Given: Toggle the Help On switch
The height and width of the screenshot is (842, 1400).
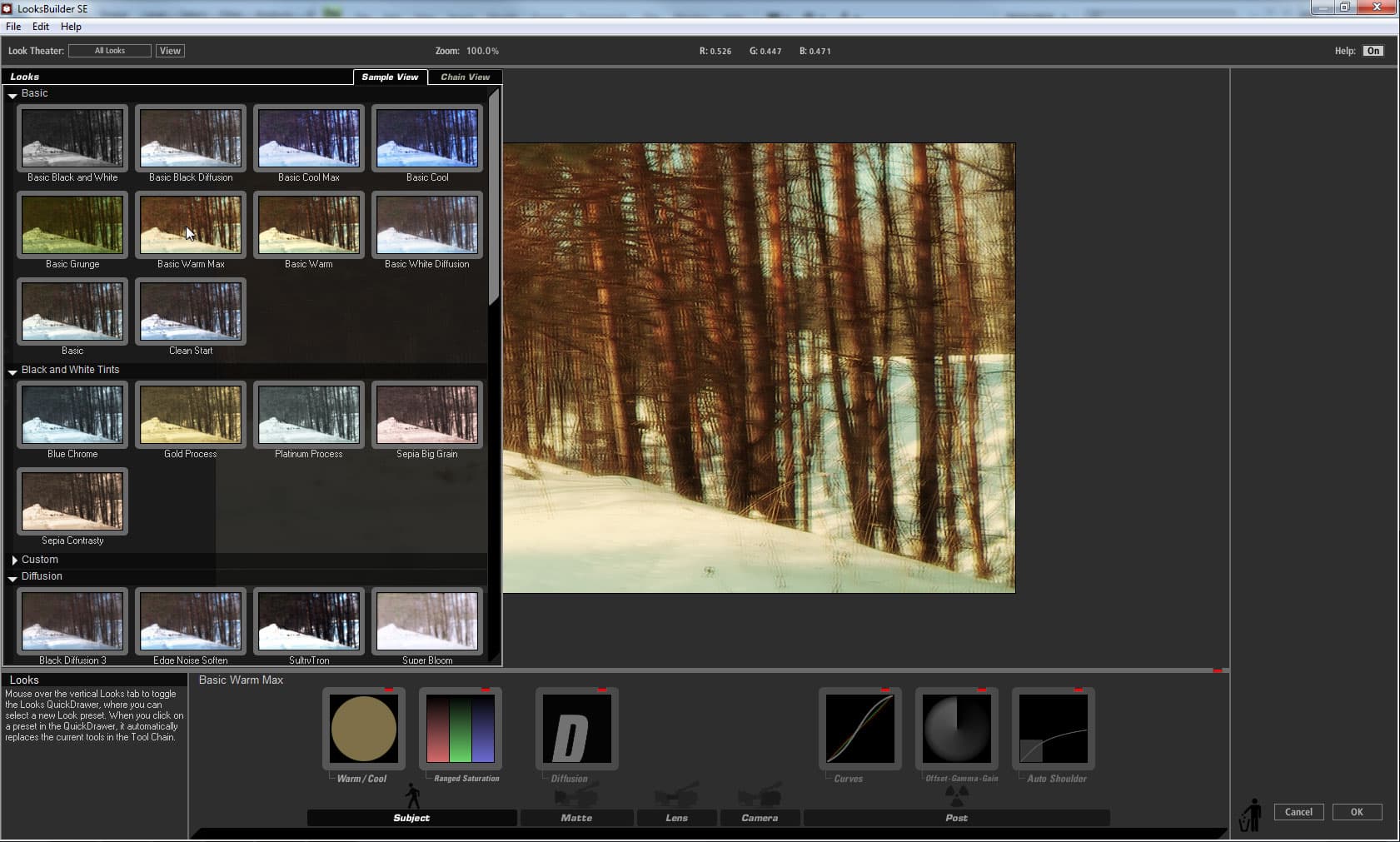Looking at the screenshot, I should (x=1373, y=51).
